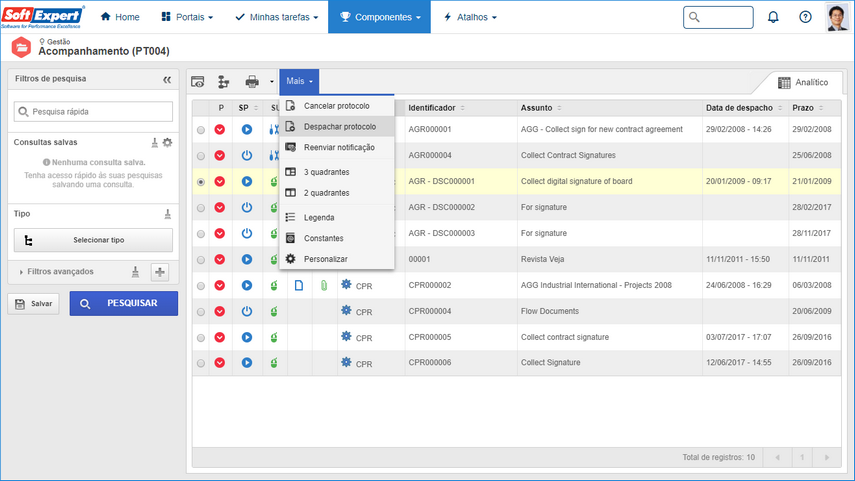Clear the Tipo filter broom icon

[x=167, y=214]
